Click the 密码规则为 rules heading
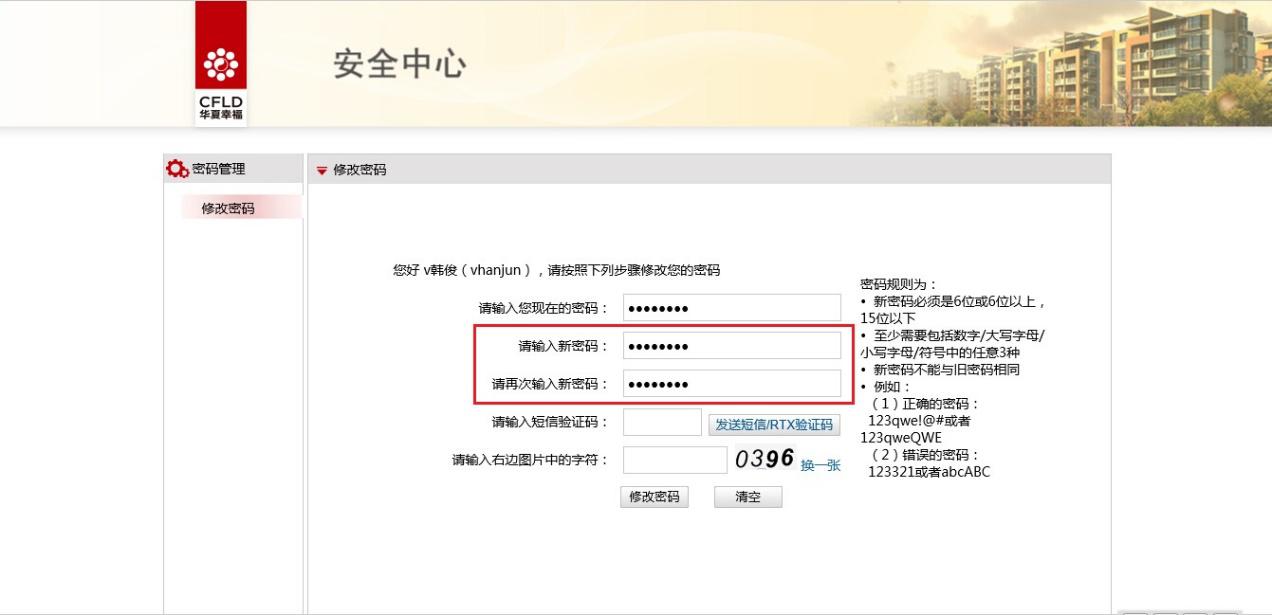 coord(899,284)
